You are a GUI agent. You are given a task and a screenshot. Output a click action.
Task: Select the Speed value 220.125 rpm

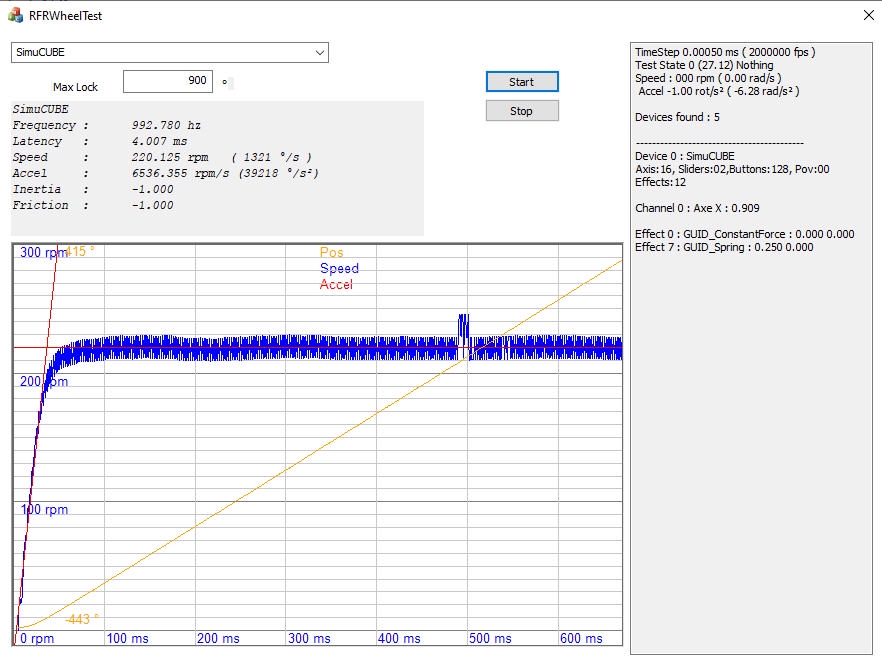[x=170, y=157]
